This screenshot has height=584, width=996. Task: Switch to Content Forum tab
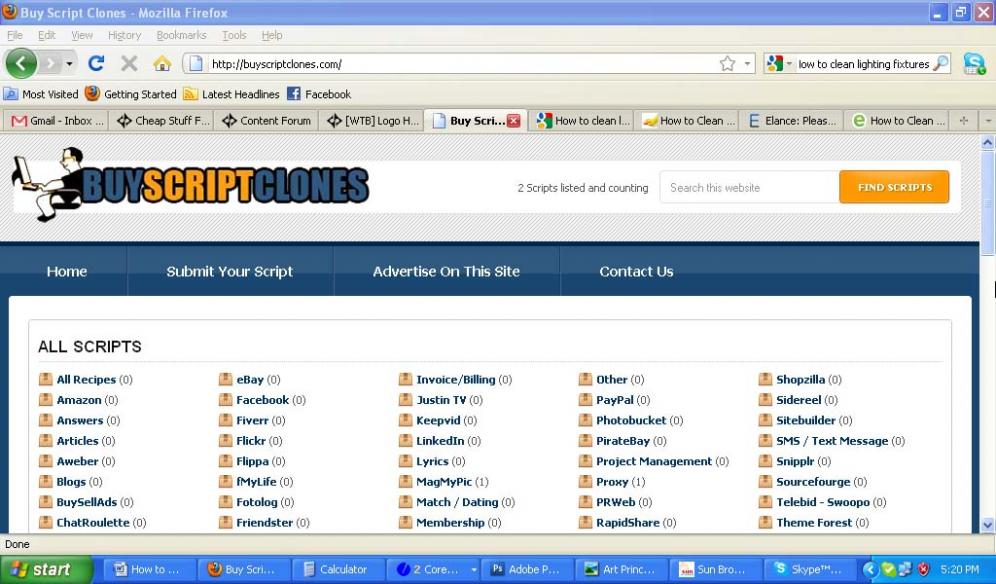pos(267,121)
